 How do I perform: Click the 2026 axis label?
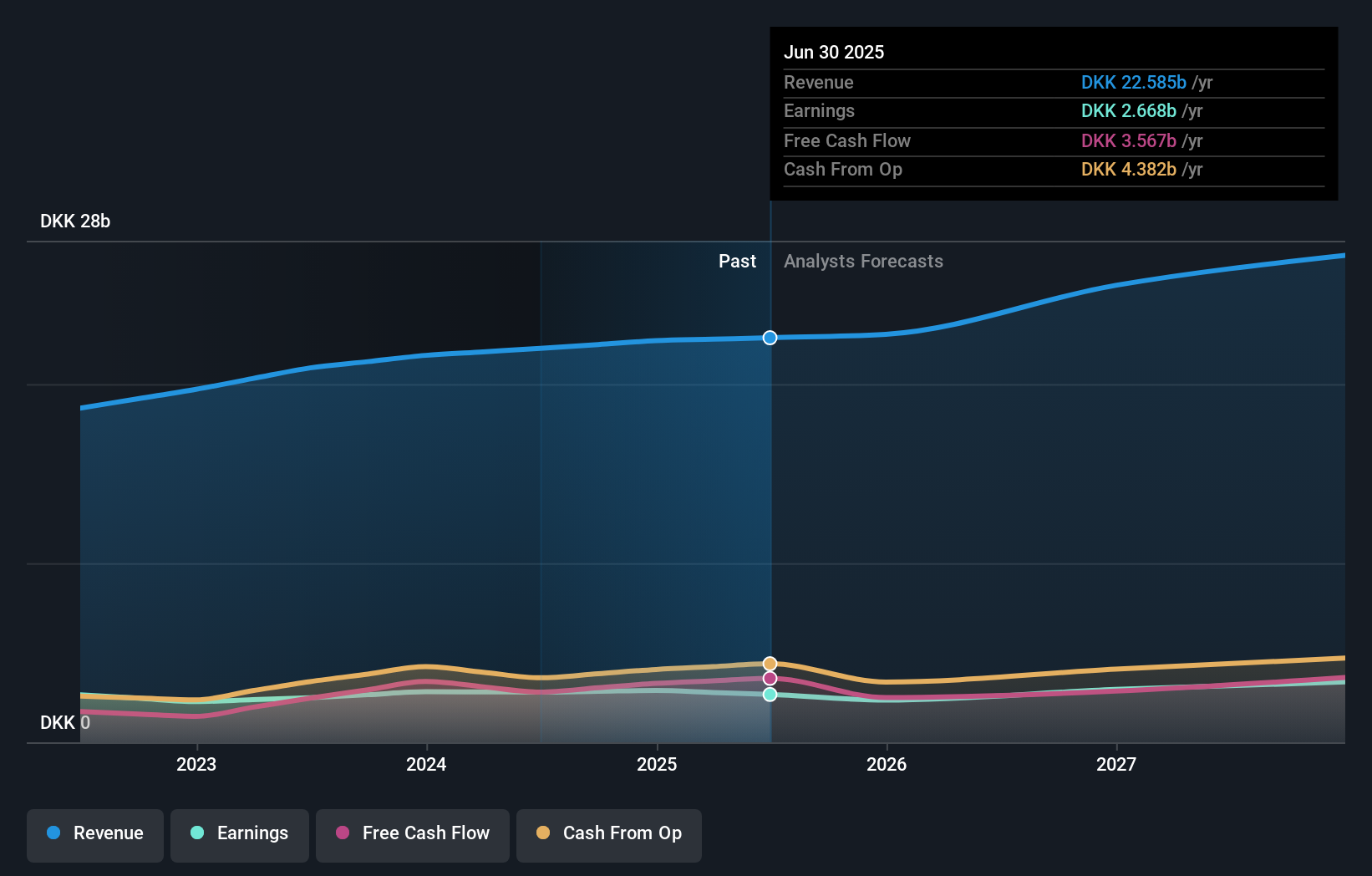click(x=887, y=764)
